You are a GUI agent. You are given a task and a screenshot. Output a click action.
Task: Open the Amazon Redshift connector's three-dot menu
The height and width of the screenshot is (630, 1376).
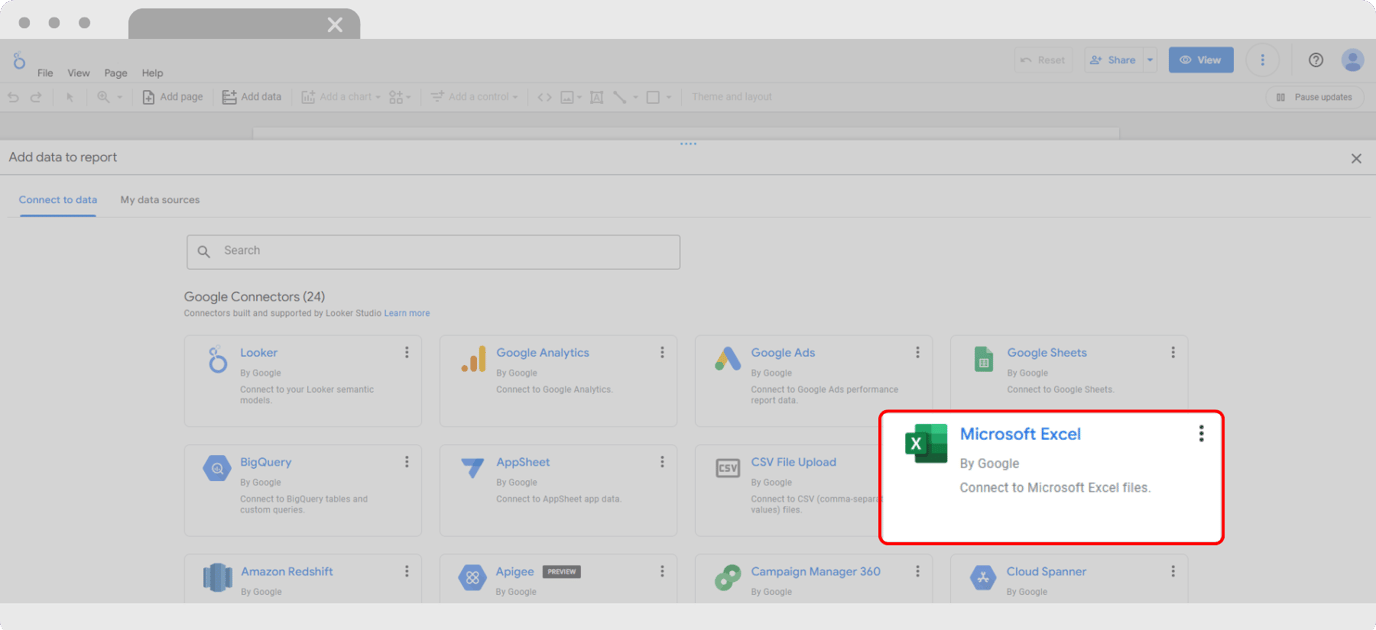(x=407, y=571)
